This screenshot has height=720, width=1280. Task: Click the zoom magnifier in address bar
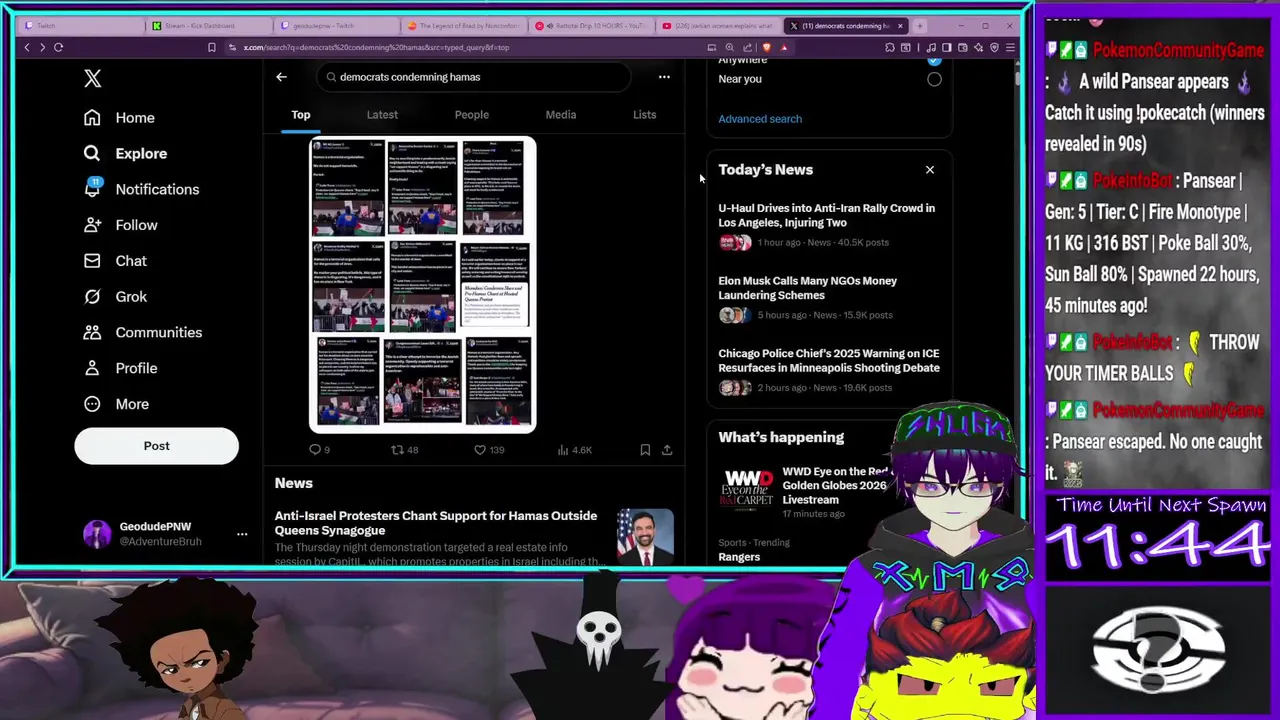tap(730, 47)
